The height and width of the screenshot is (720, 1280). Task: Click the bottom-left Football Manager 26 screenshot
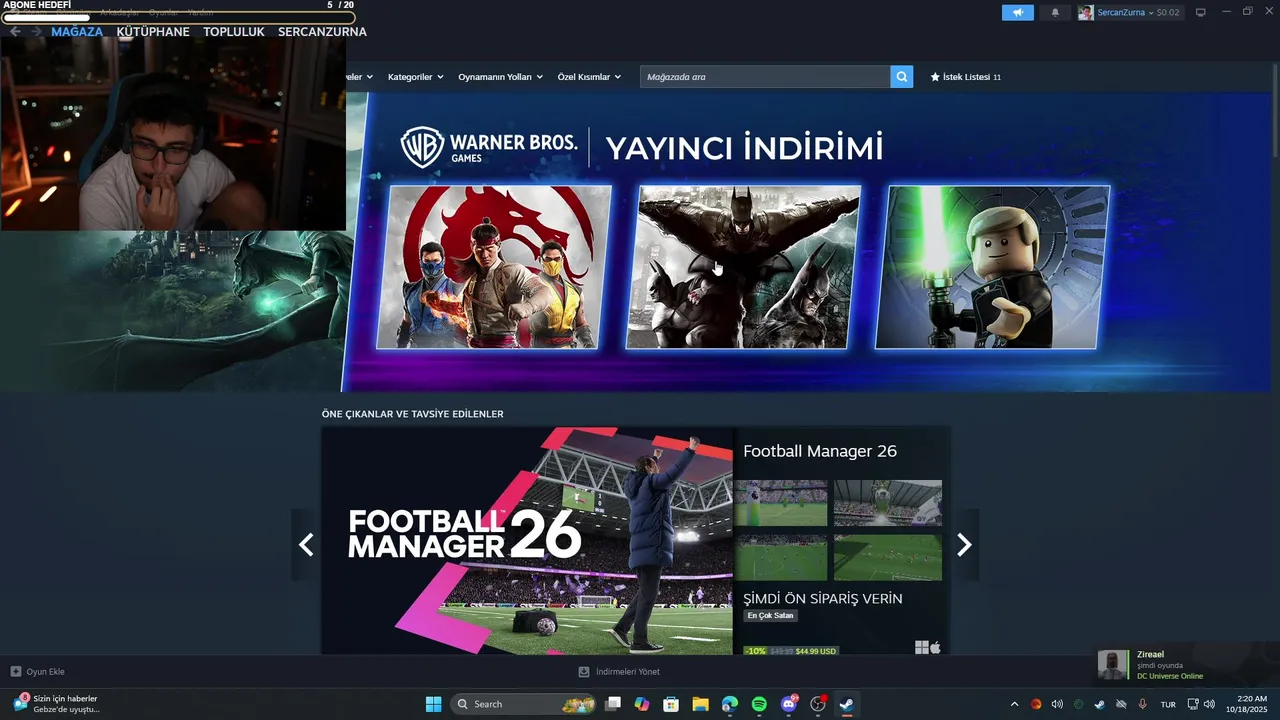pyautogui.click(x=781, y=557)
